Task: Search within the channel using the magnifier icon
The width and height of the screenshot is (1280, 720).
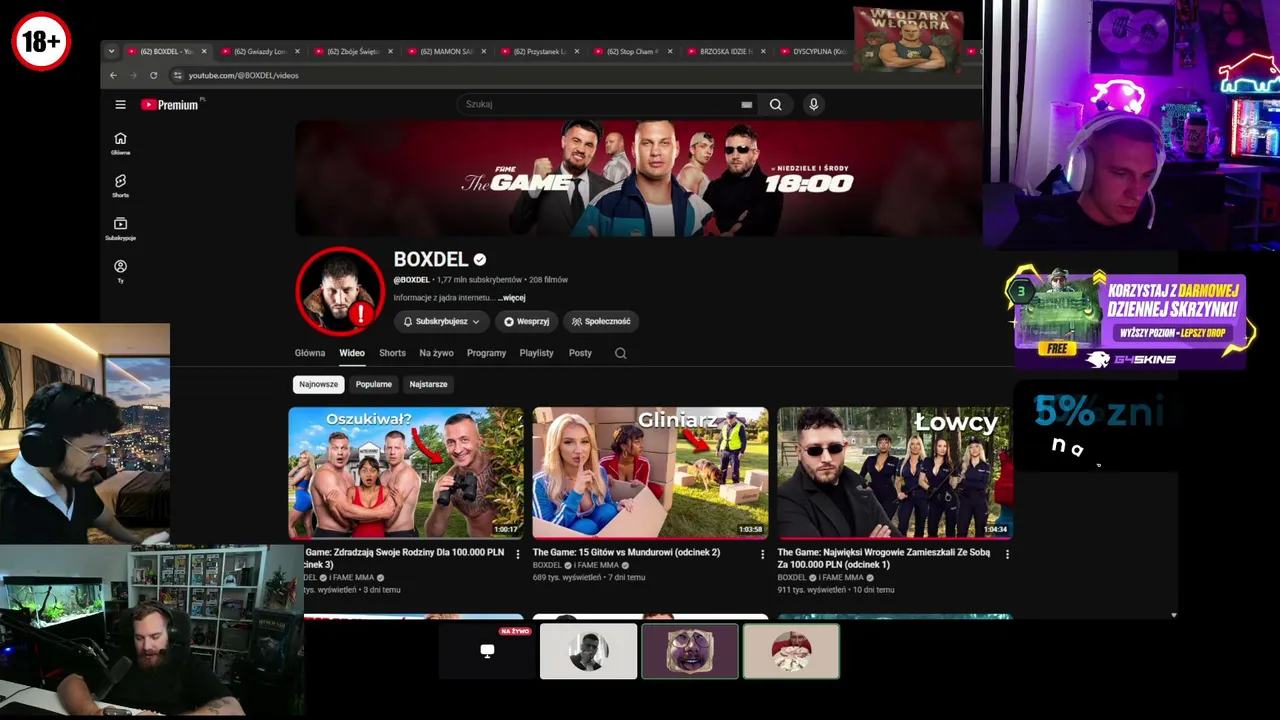Action: tap(620, 353)
